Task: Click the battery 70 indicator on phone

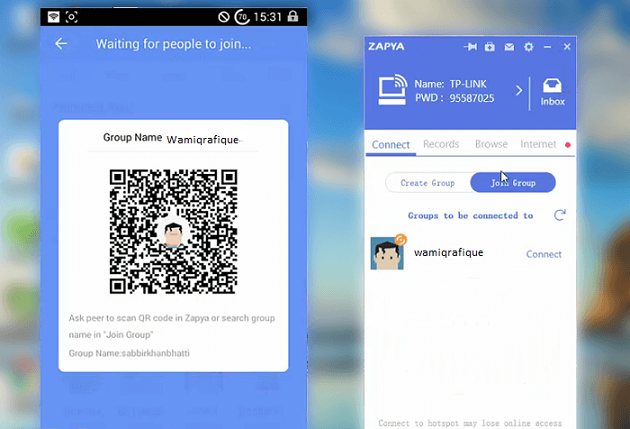Action: (242, 17)
